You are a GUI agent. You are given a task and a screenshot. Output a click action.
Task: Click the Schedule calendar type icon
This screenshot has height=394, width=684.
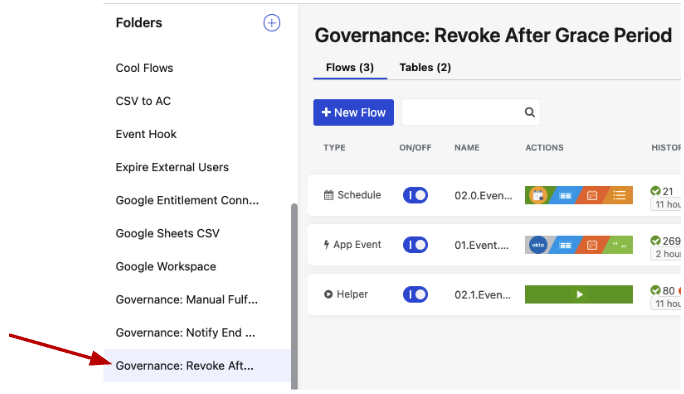[328, 195]
